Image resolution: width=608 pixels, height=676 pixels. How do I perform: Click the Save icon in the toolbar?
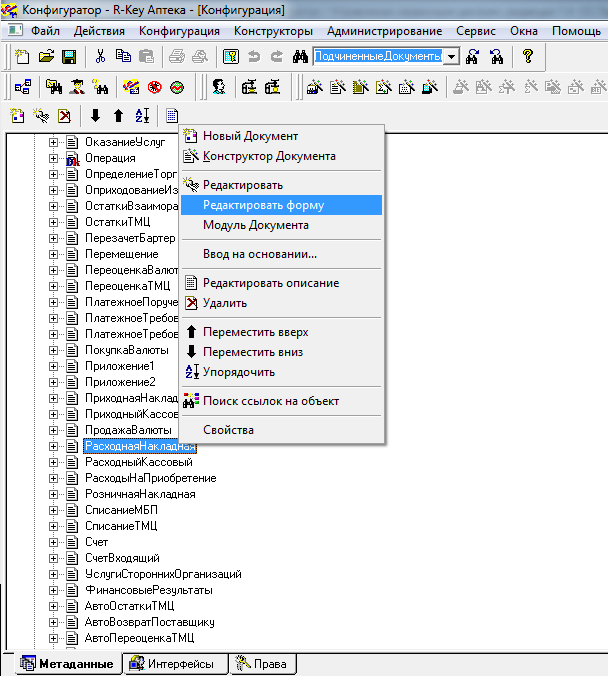[x=69, y=57]
